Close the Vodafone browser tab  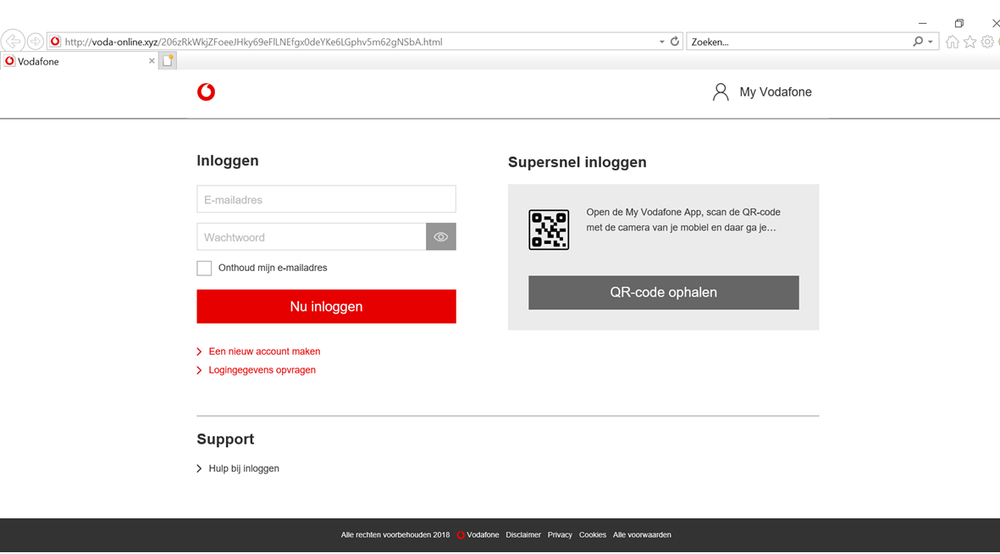[152, 61]
